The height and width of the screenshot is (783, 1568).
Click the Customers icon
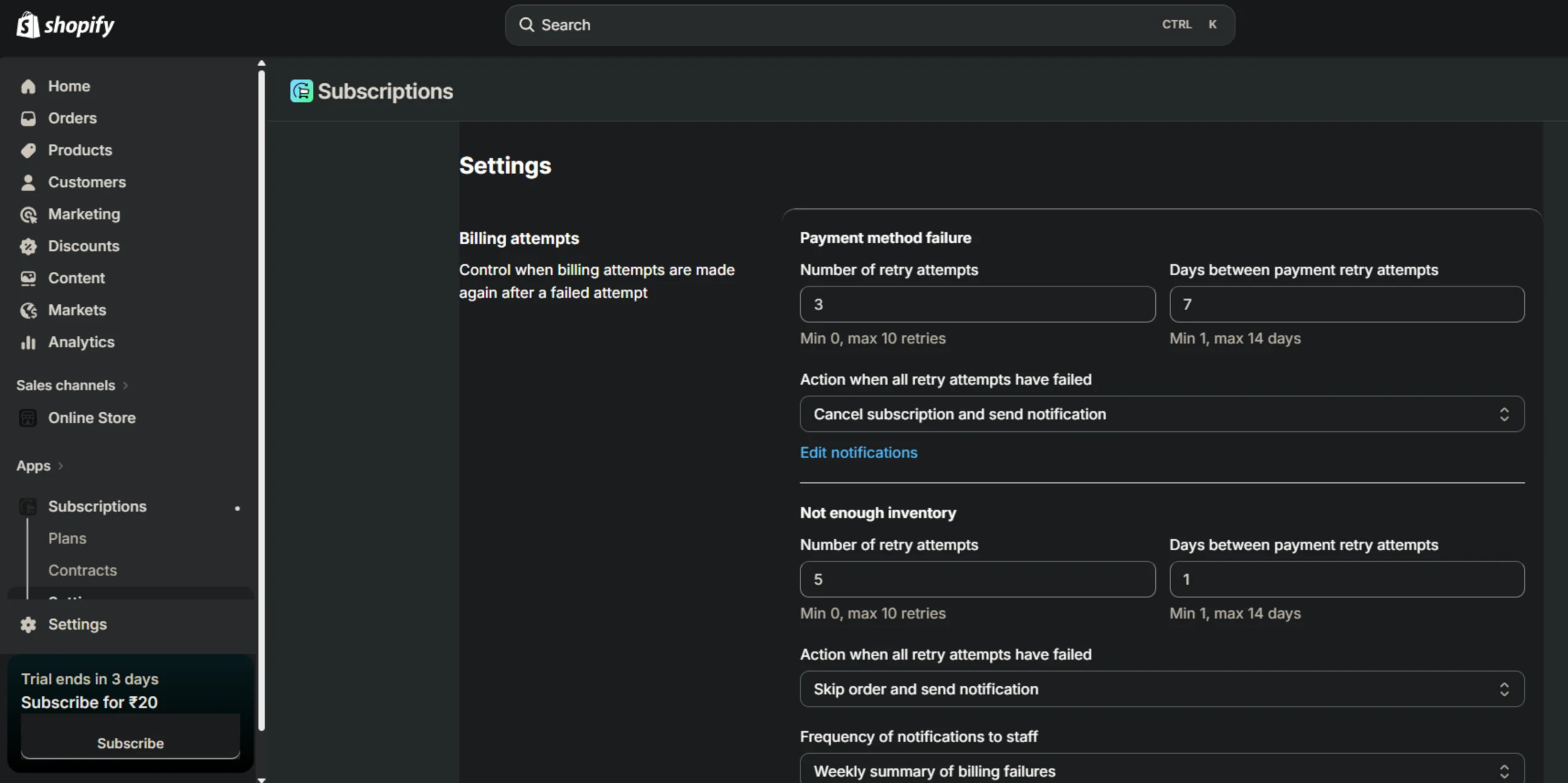(29, 182)
